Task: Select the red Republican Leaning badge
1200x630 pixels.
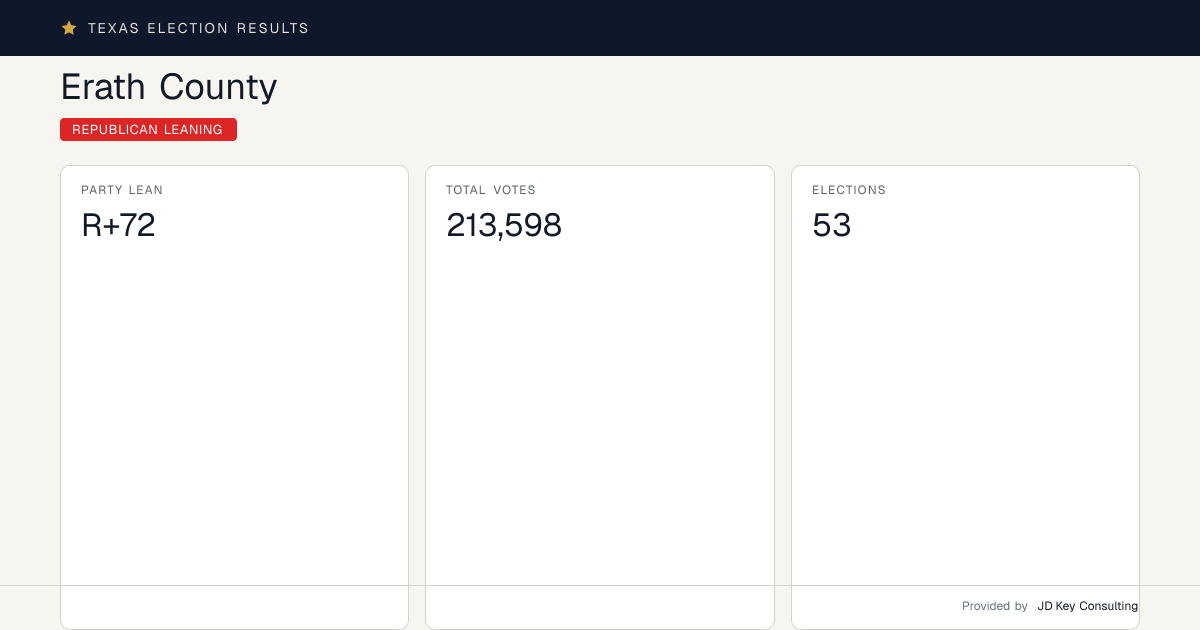Action: [148, 129]
